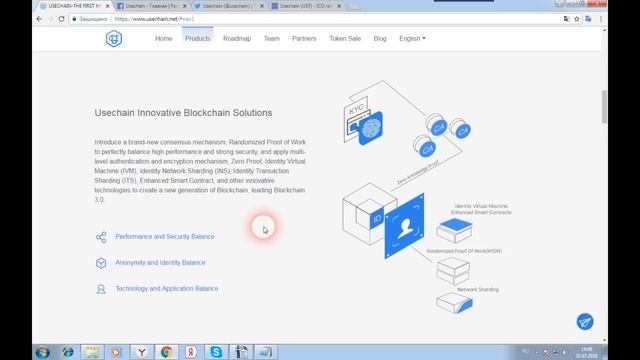
Task: Click the translate page icon in address bar
Action: point(567,19)
